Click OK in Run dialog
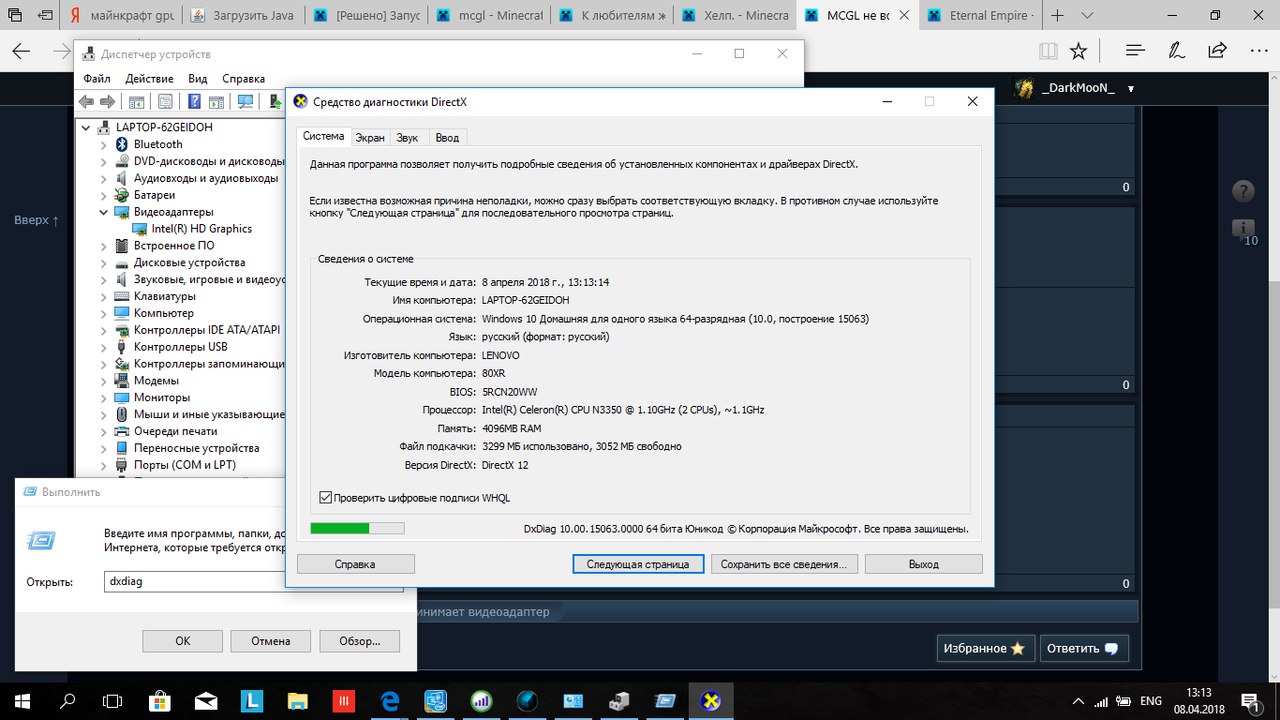The height and width of the screenshot is (720, 1280). pos(182,641)
